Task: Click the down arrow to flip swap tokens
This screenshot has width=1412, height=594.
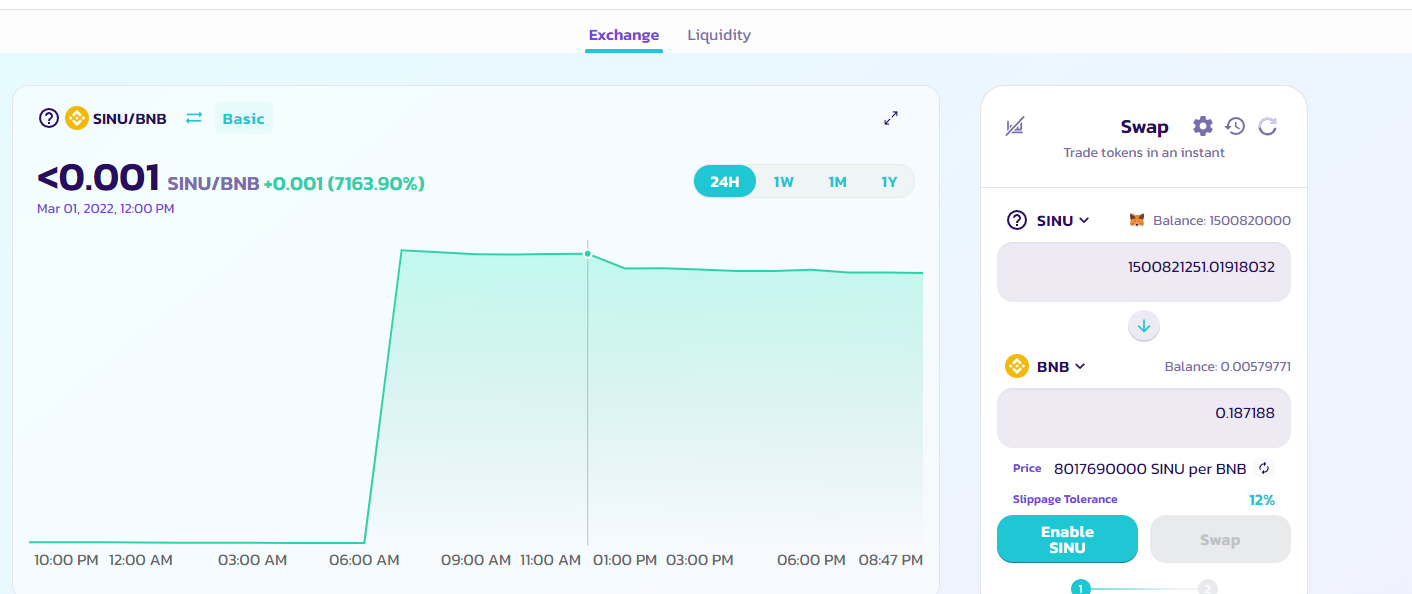Action: point(1144,326)
